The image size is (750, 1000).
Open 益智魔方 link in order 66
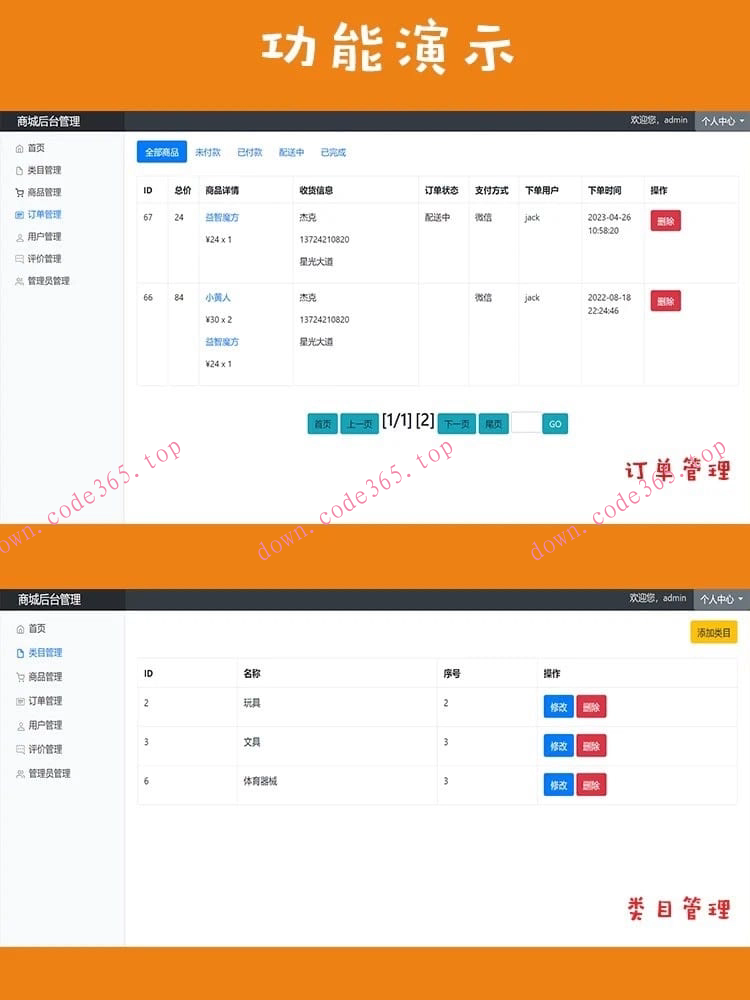click(222, 342)
